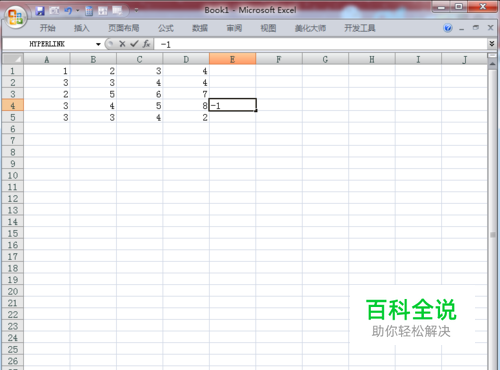Open the 美化大师 tab
Screen dimensions: 500x370
point(310,28)
